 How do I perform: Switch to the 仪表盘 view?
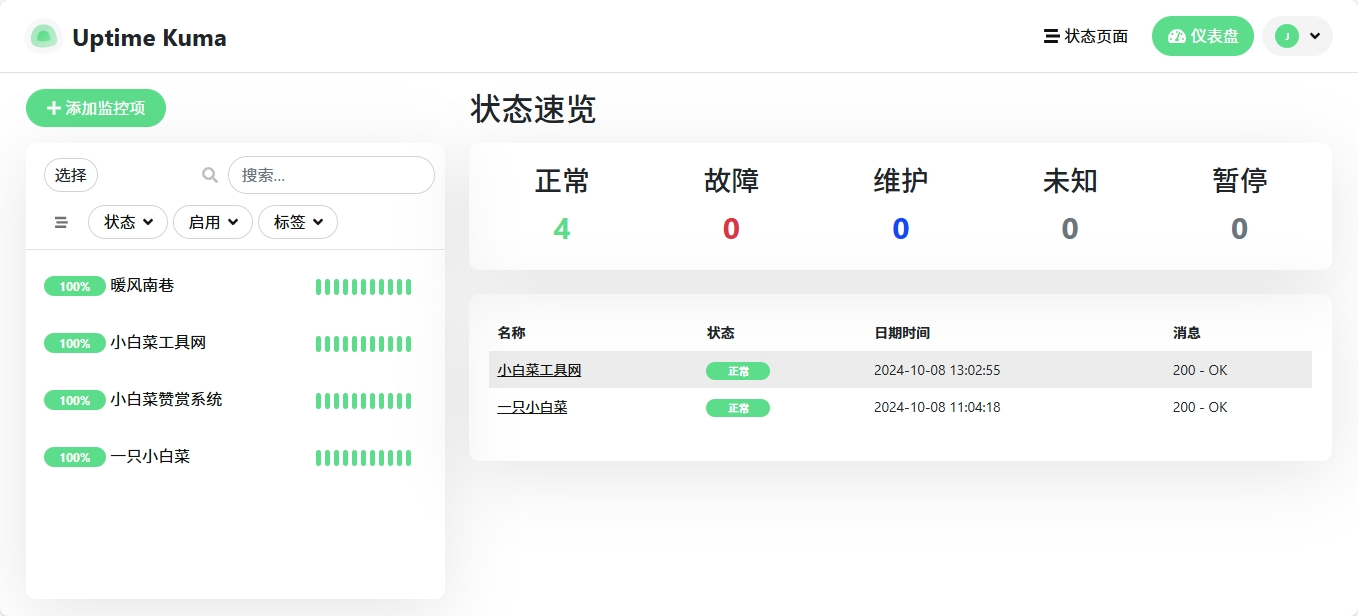pos(1202,35)
